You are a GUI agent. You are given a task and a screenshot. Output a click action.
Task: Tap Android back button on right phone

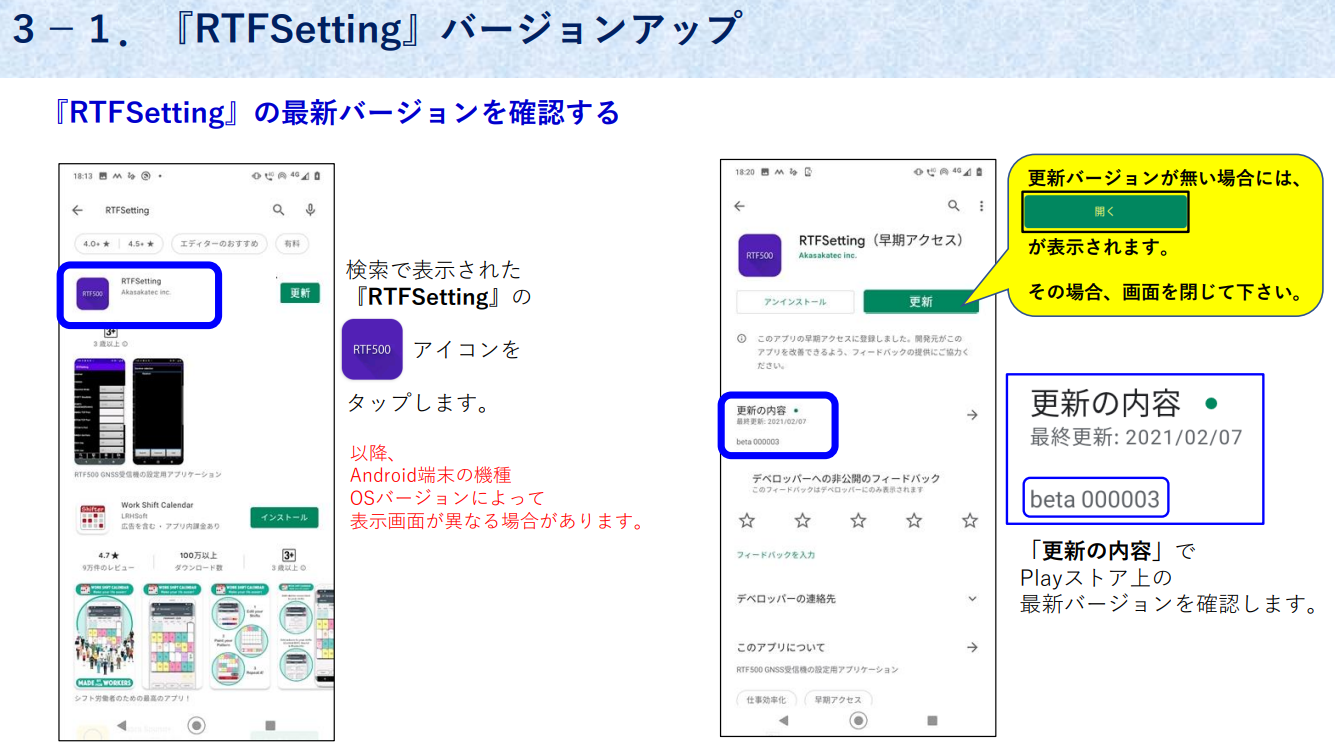[783, 720]
